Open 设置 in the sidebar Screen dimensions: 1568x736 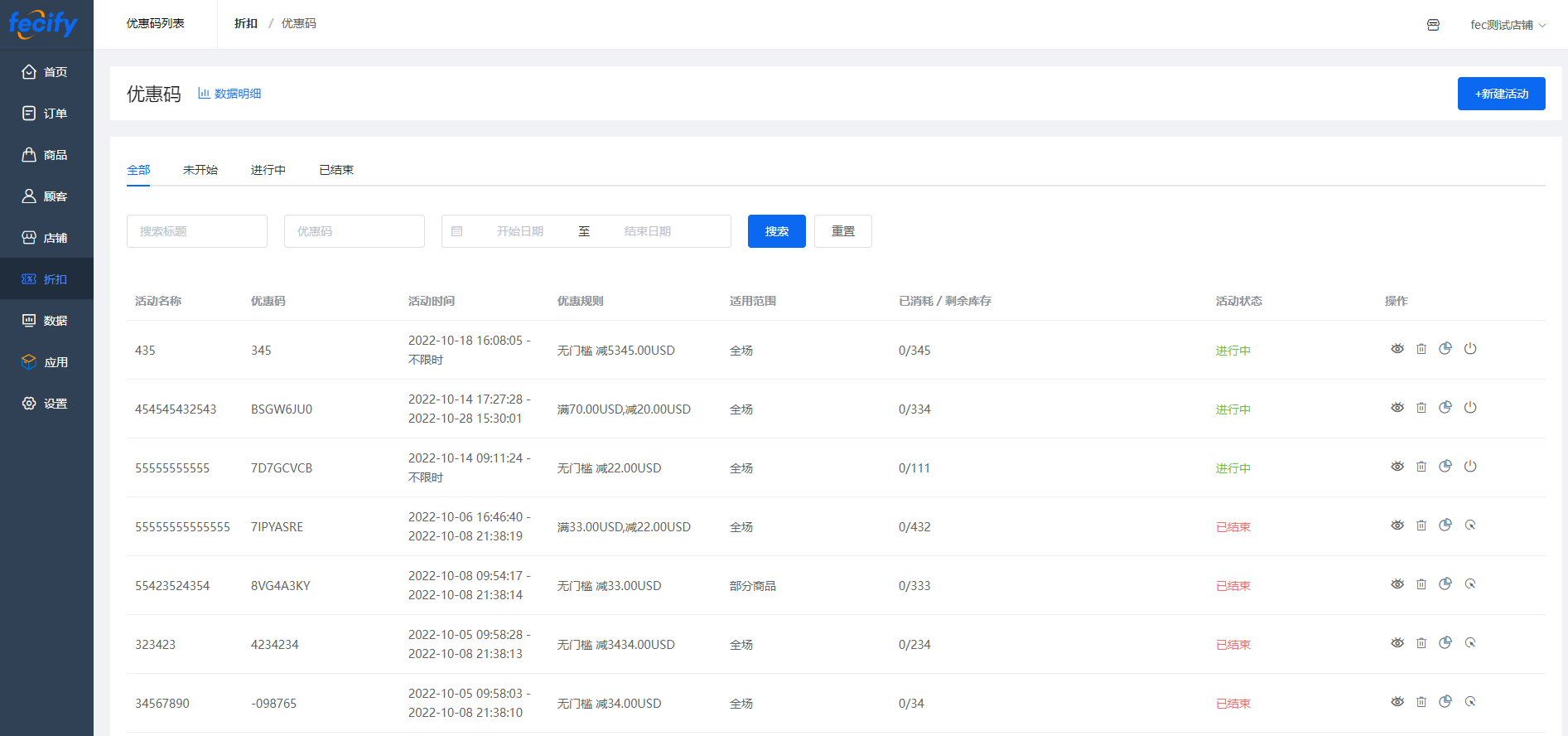(x=46, y=404)
